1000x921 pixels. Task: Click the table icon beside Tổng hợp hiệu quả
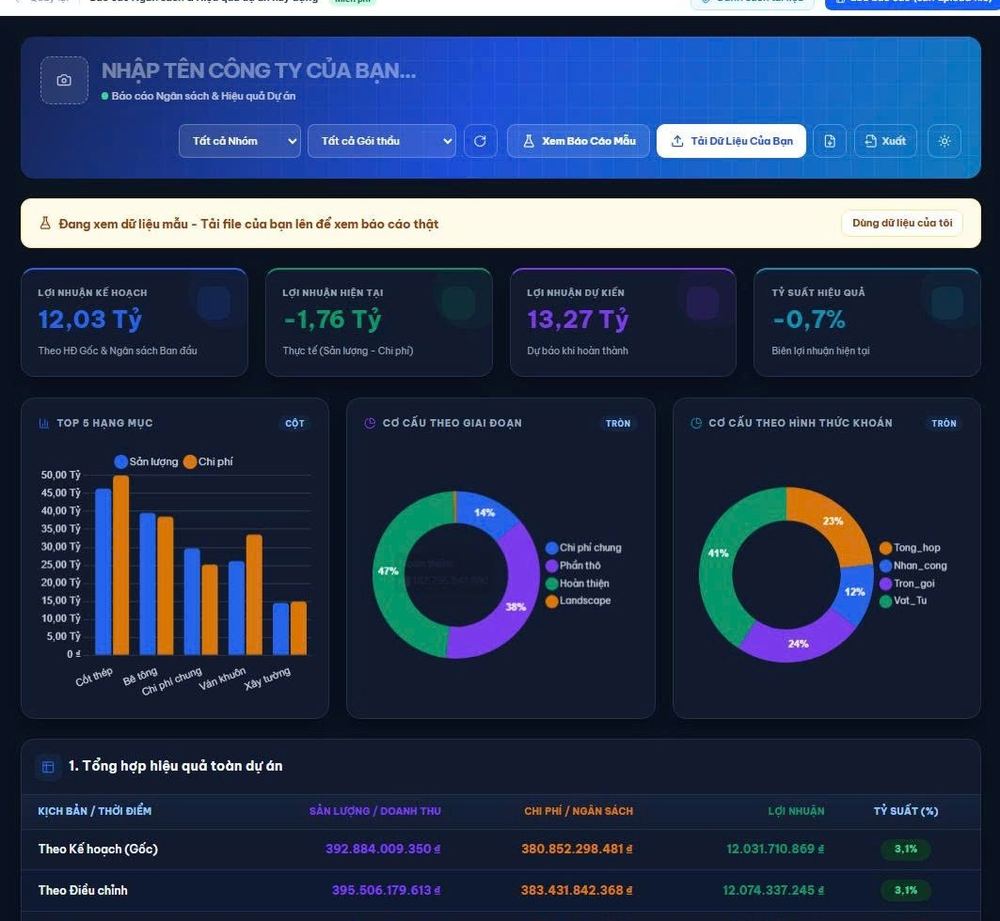pyautogui.click(x=48, y=766)
